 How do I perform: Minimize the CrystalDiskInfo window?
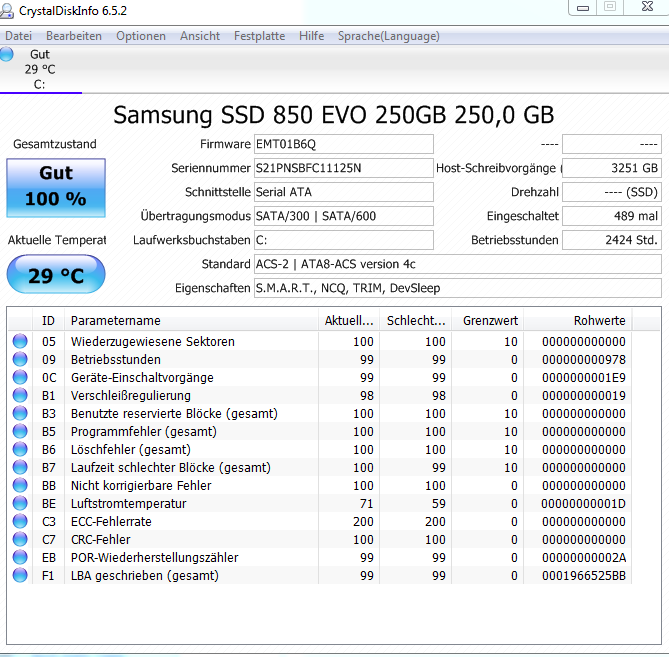click(x=583, y=7)
